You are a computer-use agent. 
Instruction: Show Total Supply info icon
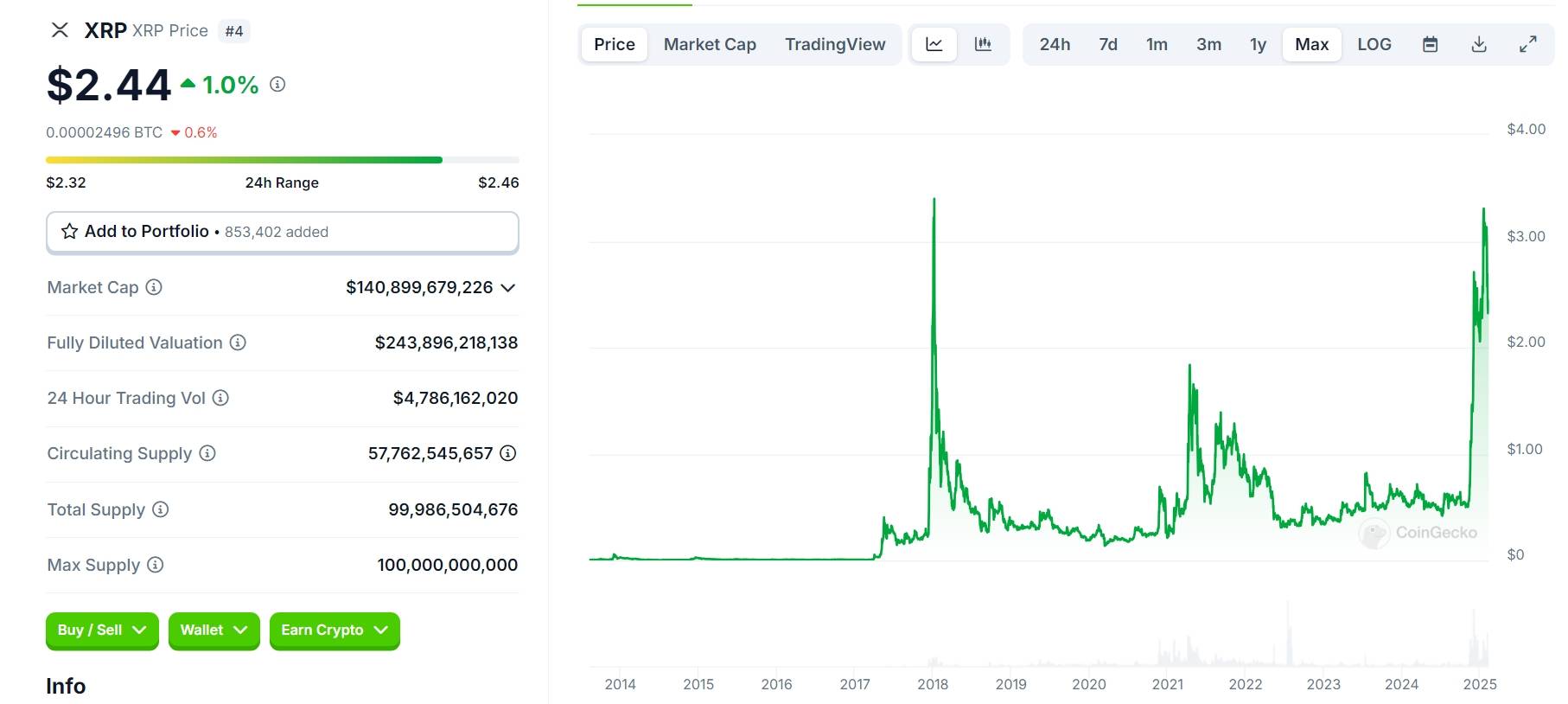160,509
